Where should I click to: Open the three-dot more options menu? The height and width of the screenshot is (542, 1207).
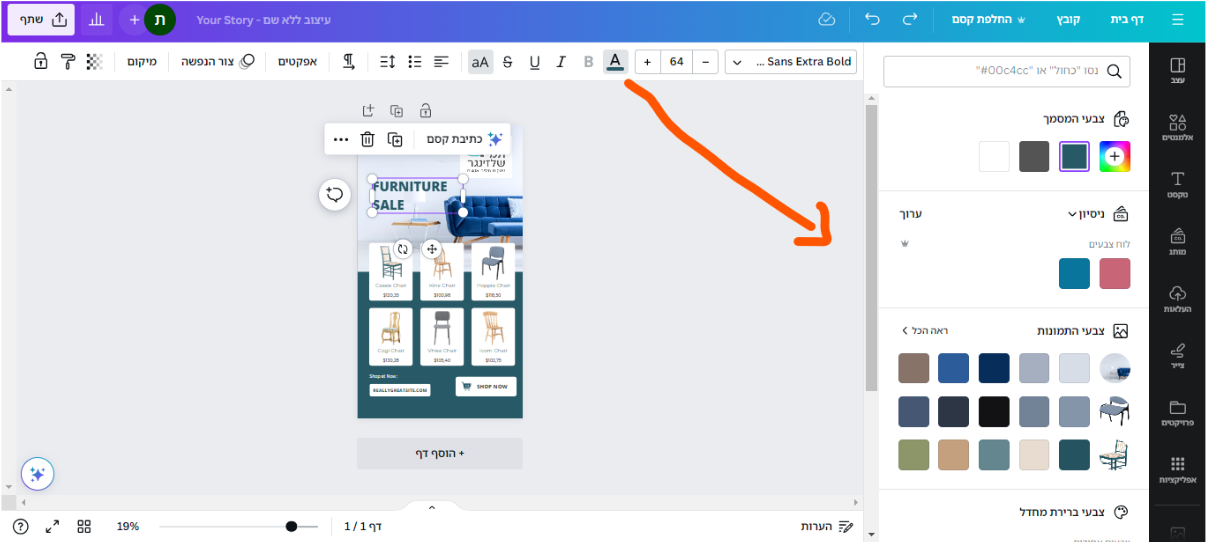tap(341, 140)
